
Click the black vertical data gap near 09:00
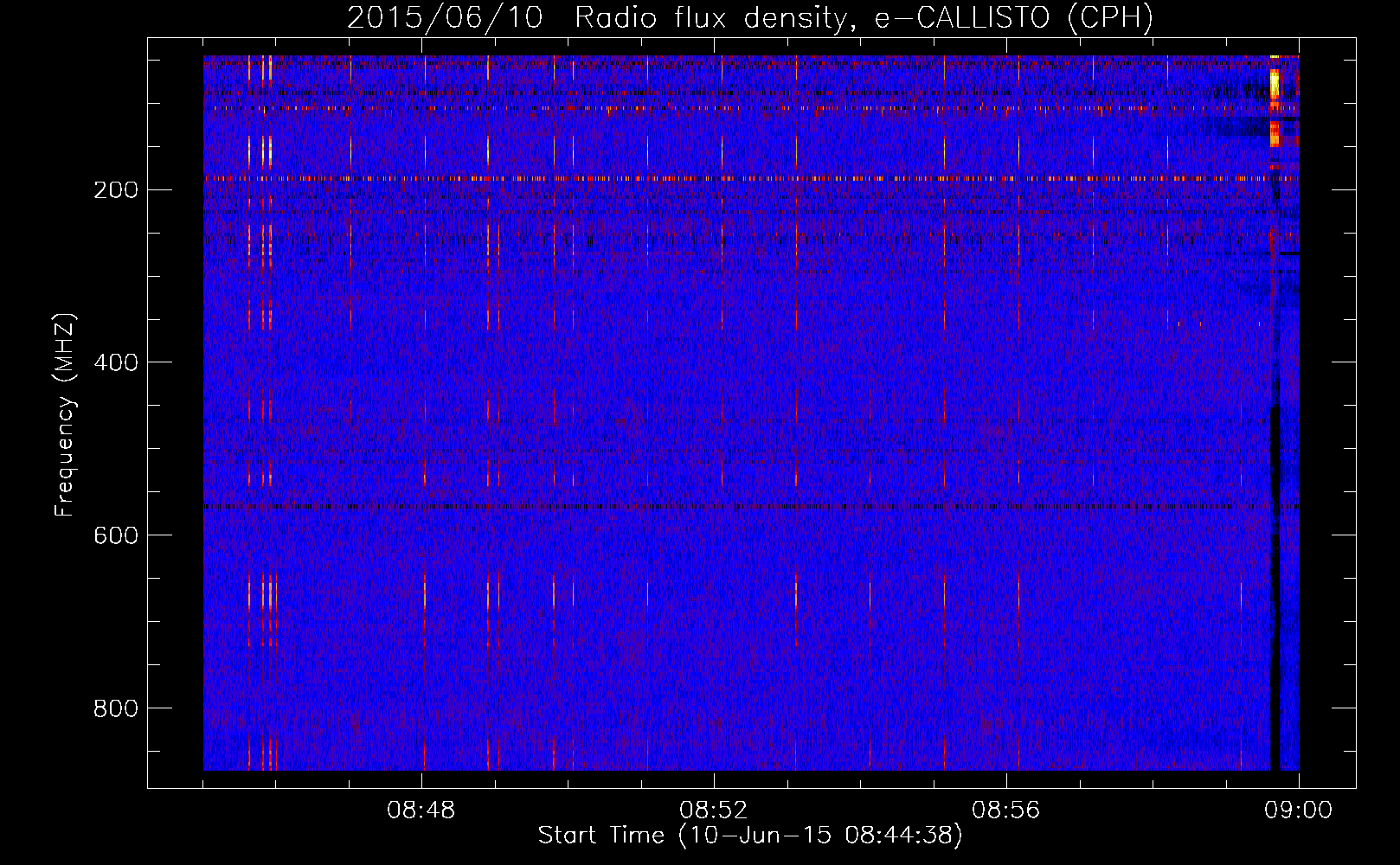click(x=1275, y=588)
